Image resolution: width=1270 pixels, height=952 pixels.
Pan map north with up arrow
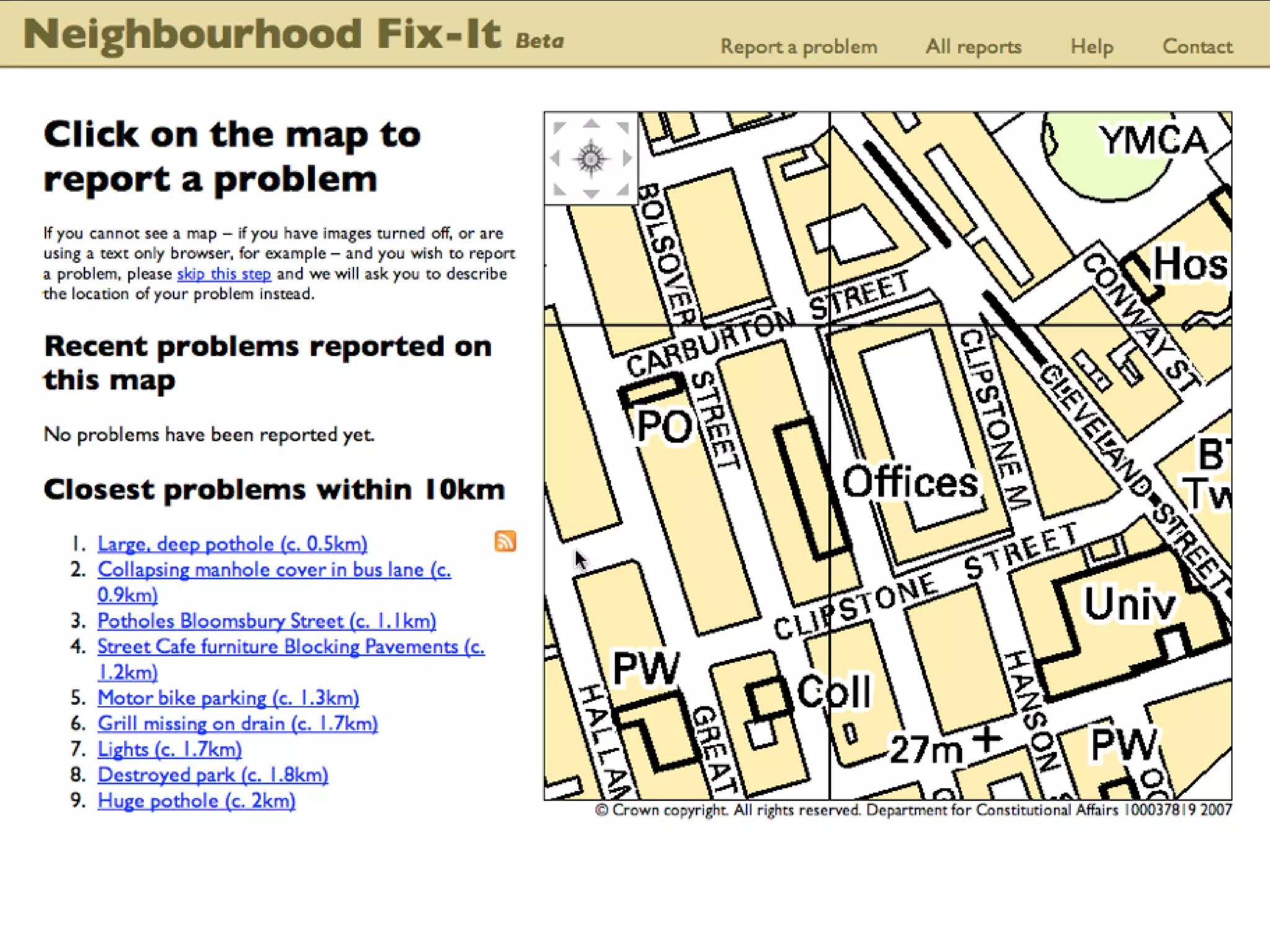[591, 124]
